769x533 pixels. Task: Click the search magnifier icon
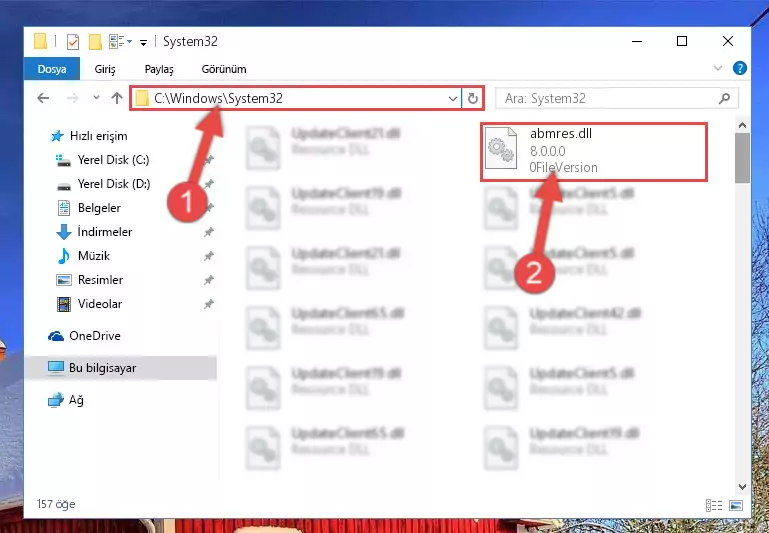coord(724,99)
